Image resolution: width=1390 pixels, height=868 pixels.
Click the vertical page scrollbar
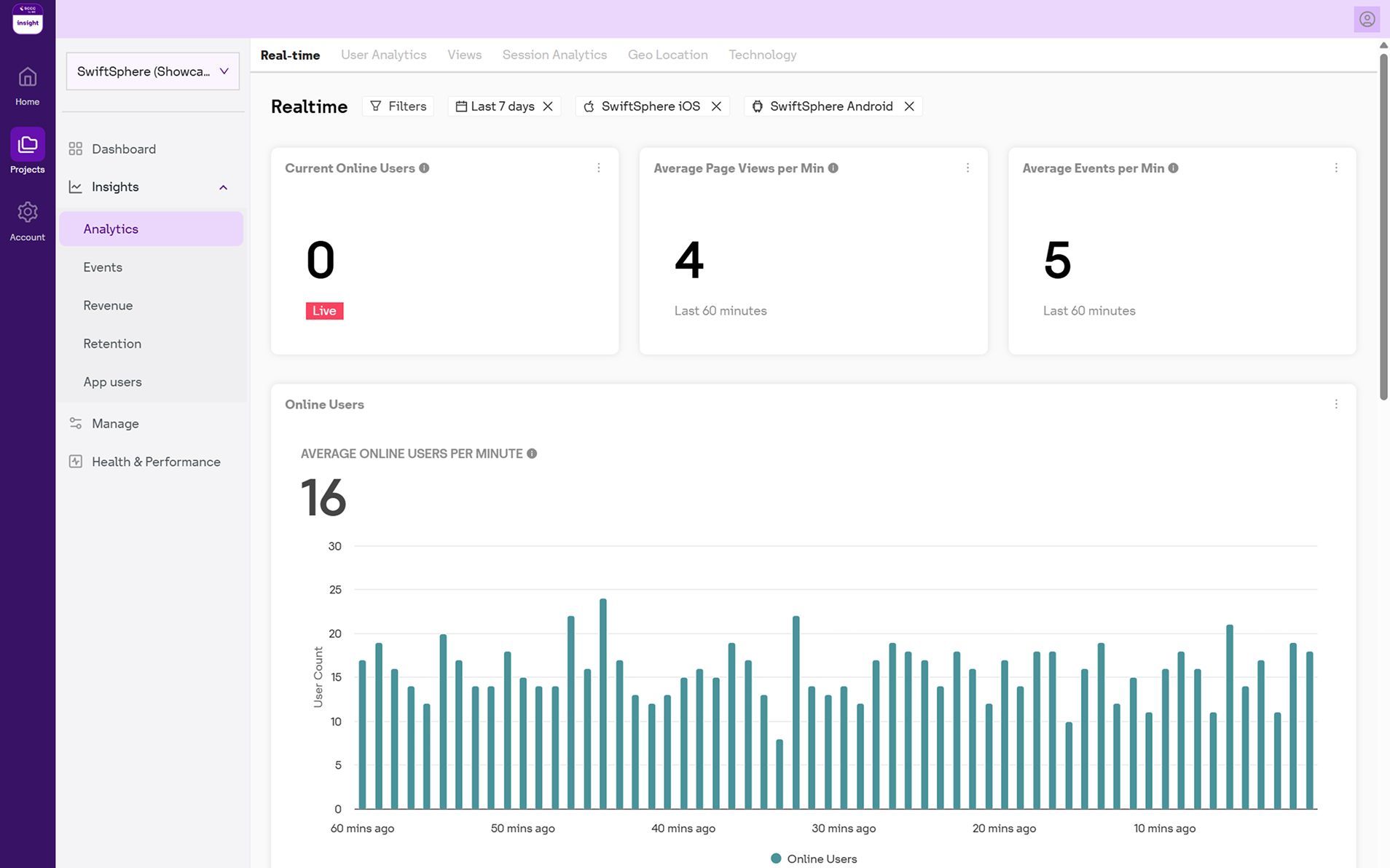(1383, 226)
